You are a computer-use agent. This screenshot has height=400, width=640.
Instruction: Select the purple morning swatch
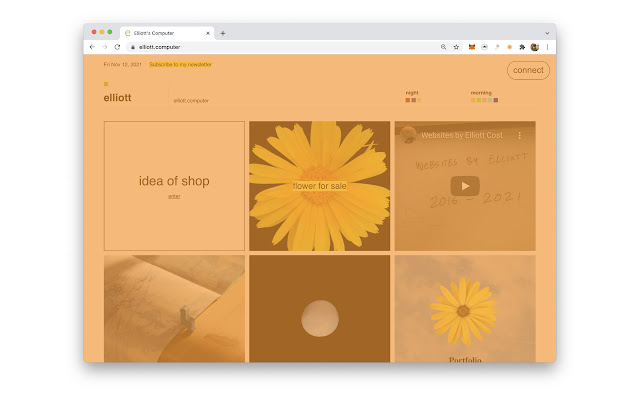pos(496,100)
